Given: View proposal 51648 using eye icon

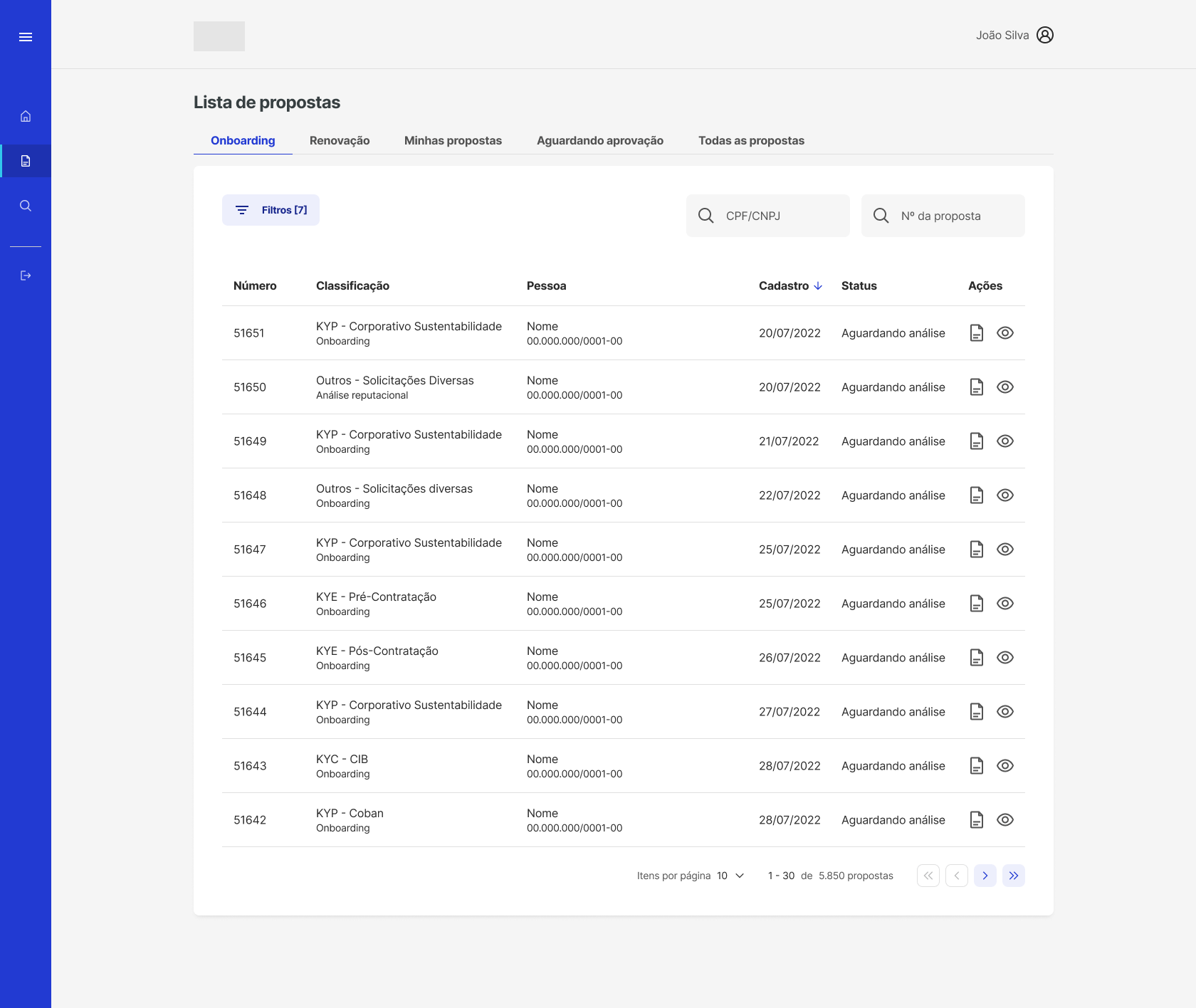Looking at the screenshot, I should [x=1004, y=495].
